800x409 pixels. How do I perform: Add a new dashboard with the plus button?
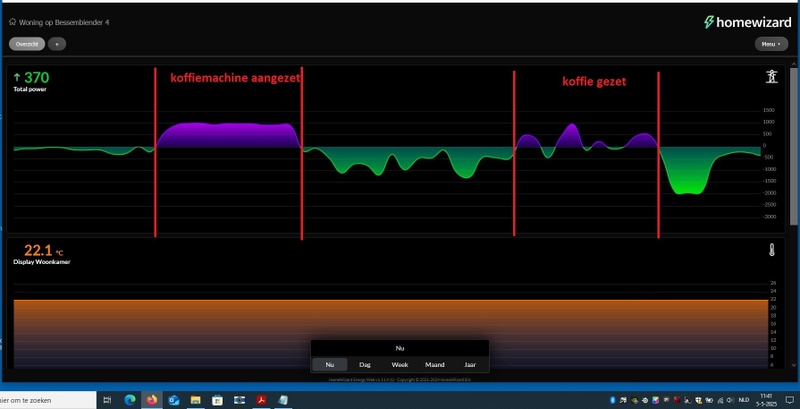pos(57,44)
